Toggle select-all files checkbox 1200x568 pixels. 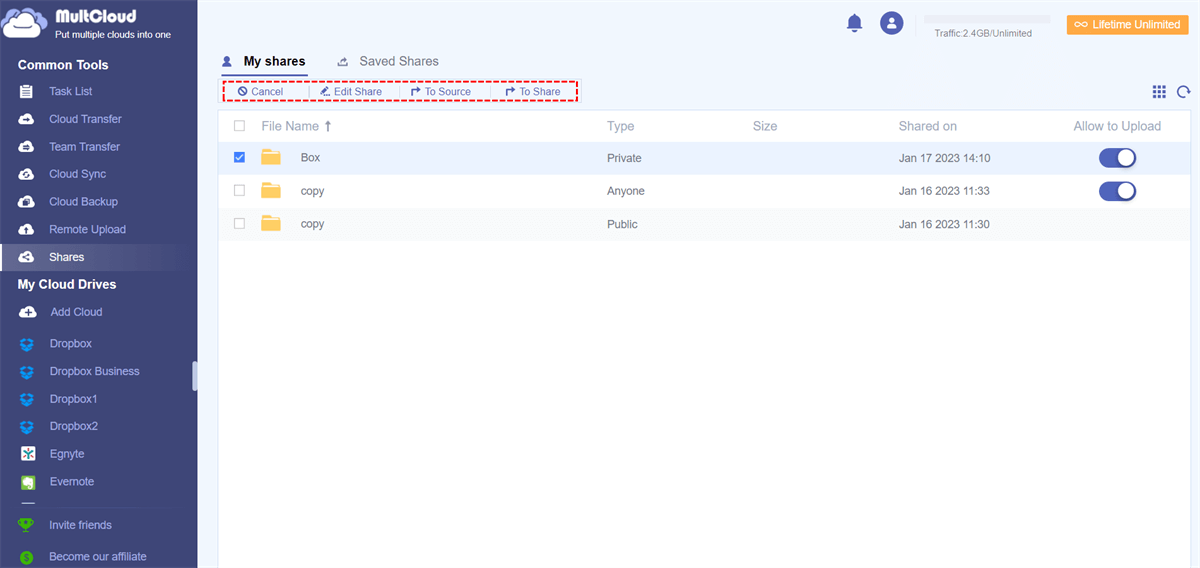(239, 126)
